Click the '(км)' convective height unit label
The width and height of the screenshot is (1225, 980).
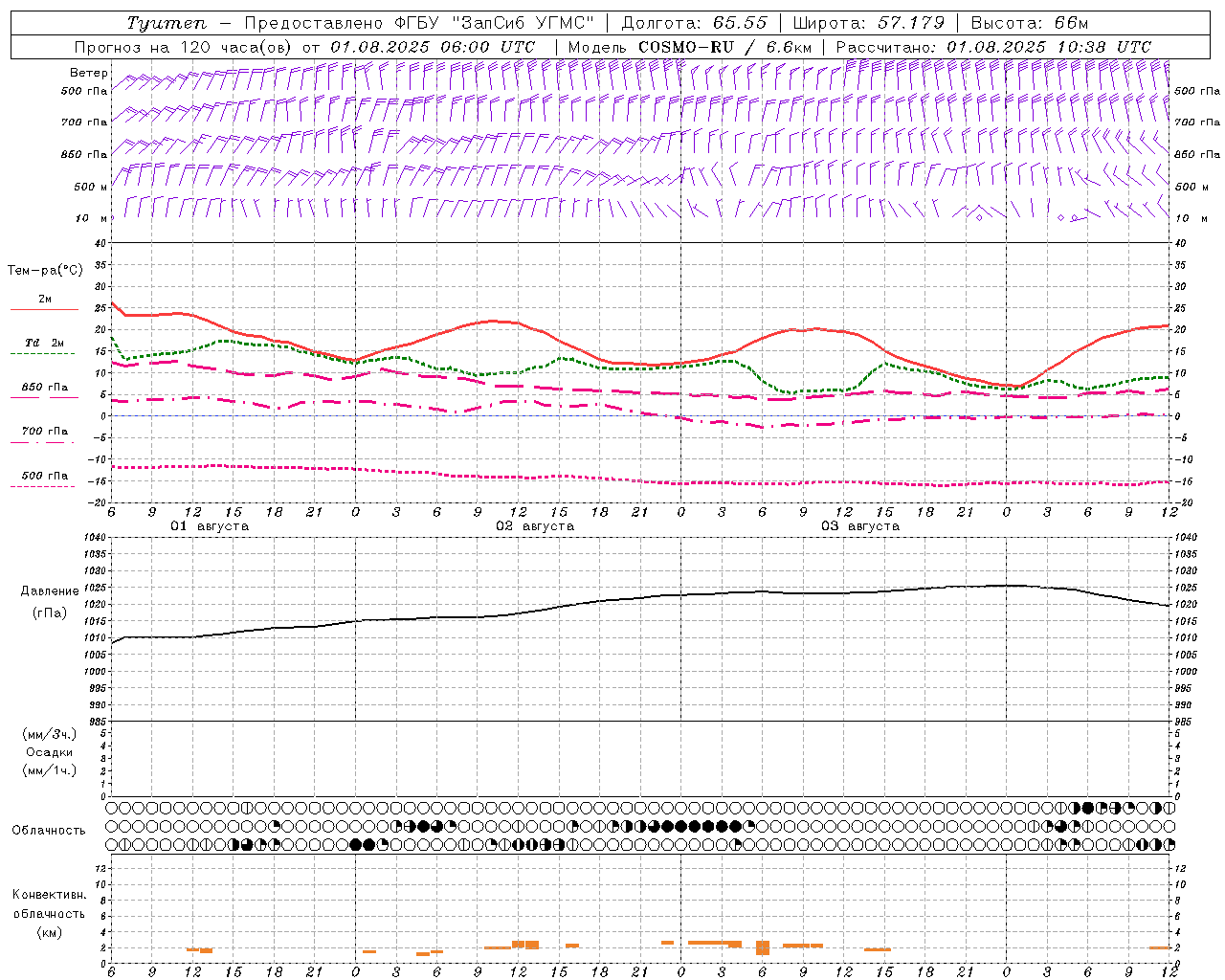point(49,932)
